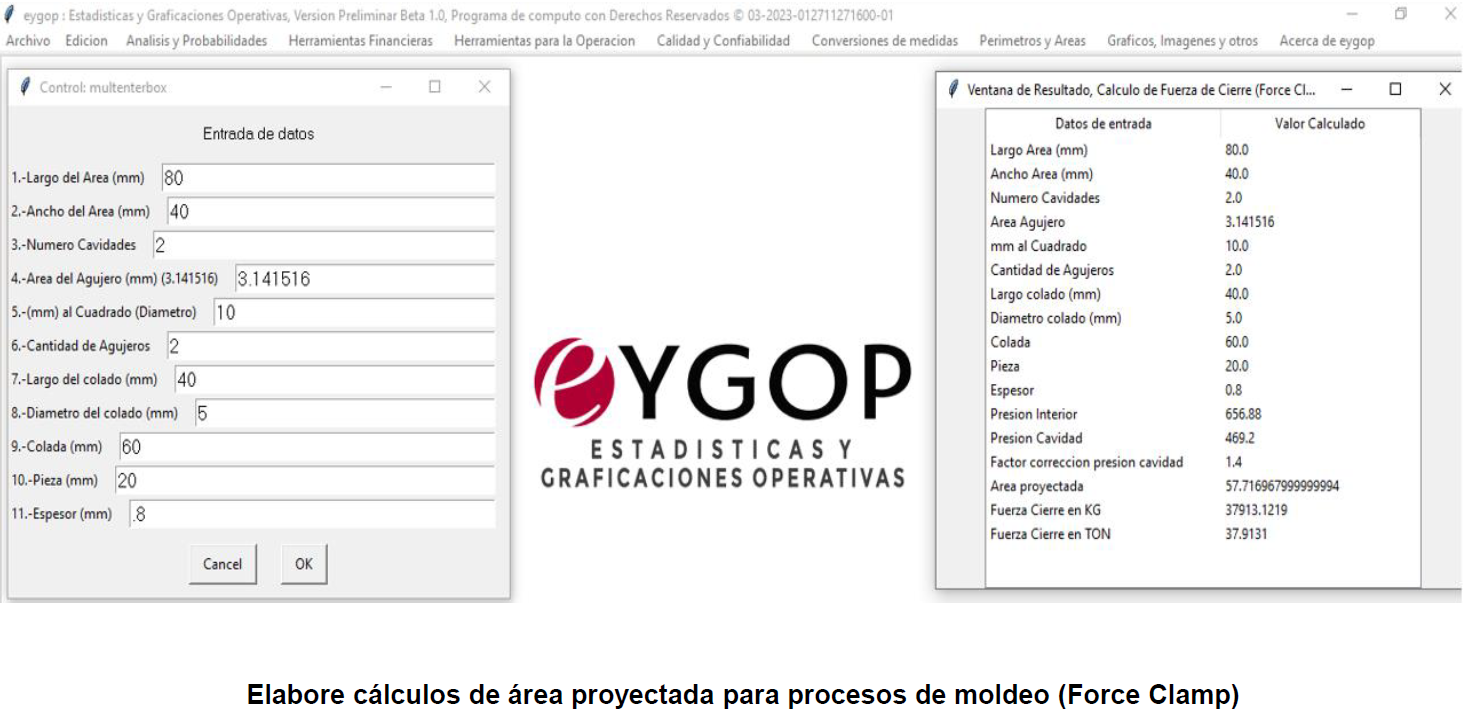
Task: Open Herramientas Financieras menu
Action: click(x=360, y=41)
